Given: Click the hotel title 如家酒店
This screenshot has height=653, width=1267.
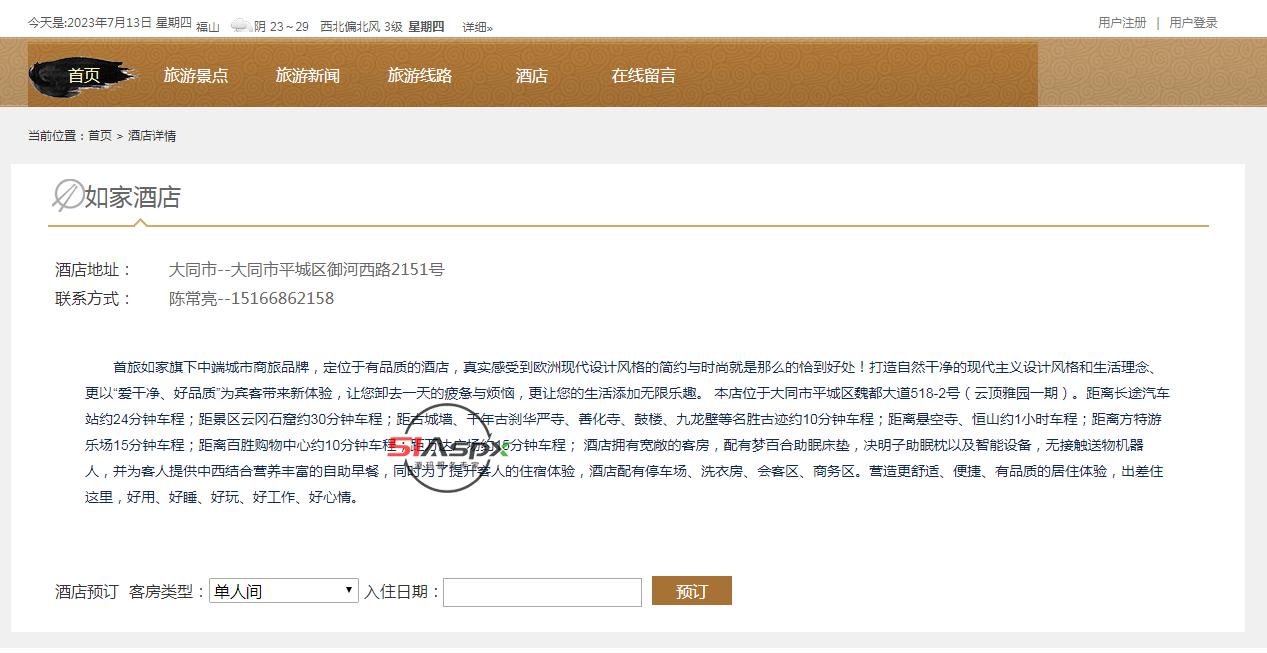Looking at the screenshot, I should (x=133, y=197).
